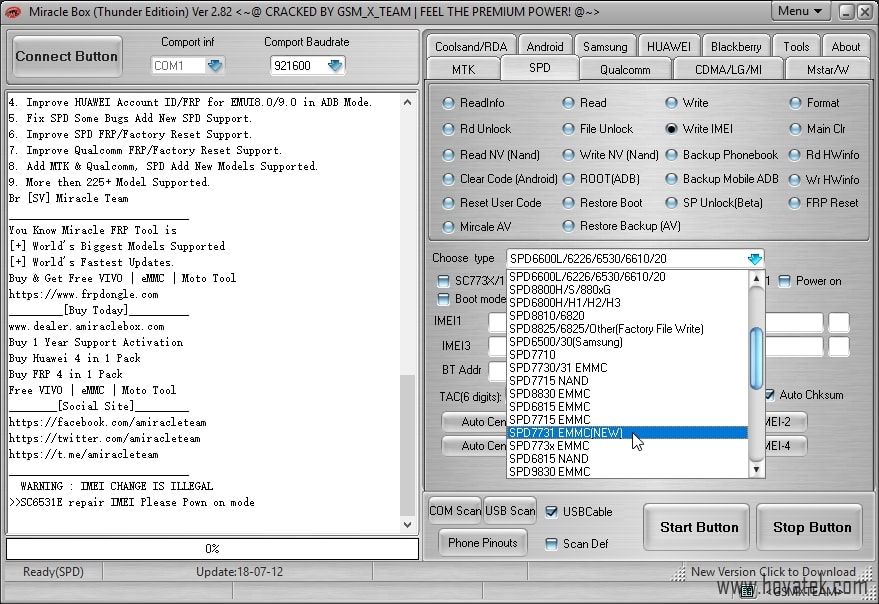This screenshot has width=879, height=604.
Task: Click the Miracle Box app logo icon
Action: (x=12, y=11)
